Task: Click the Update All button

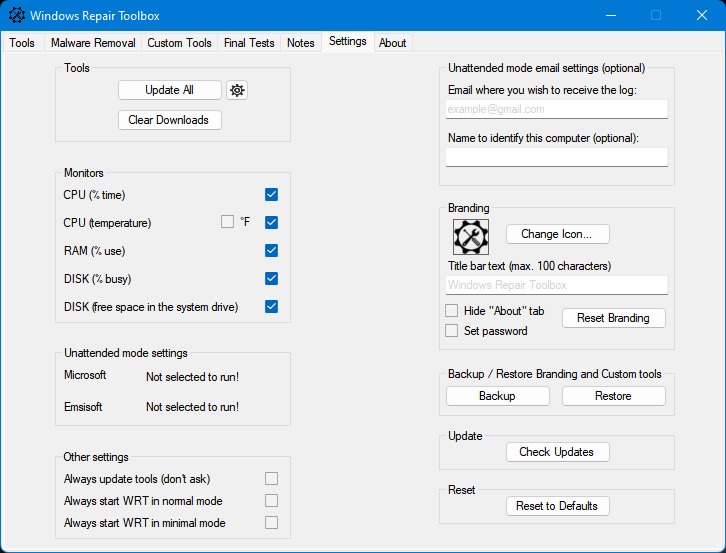Action: coord(169,90)
